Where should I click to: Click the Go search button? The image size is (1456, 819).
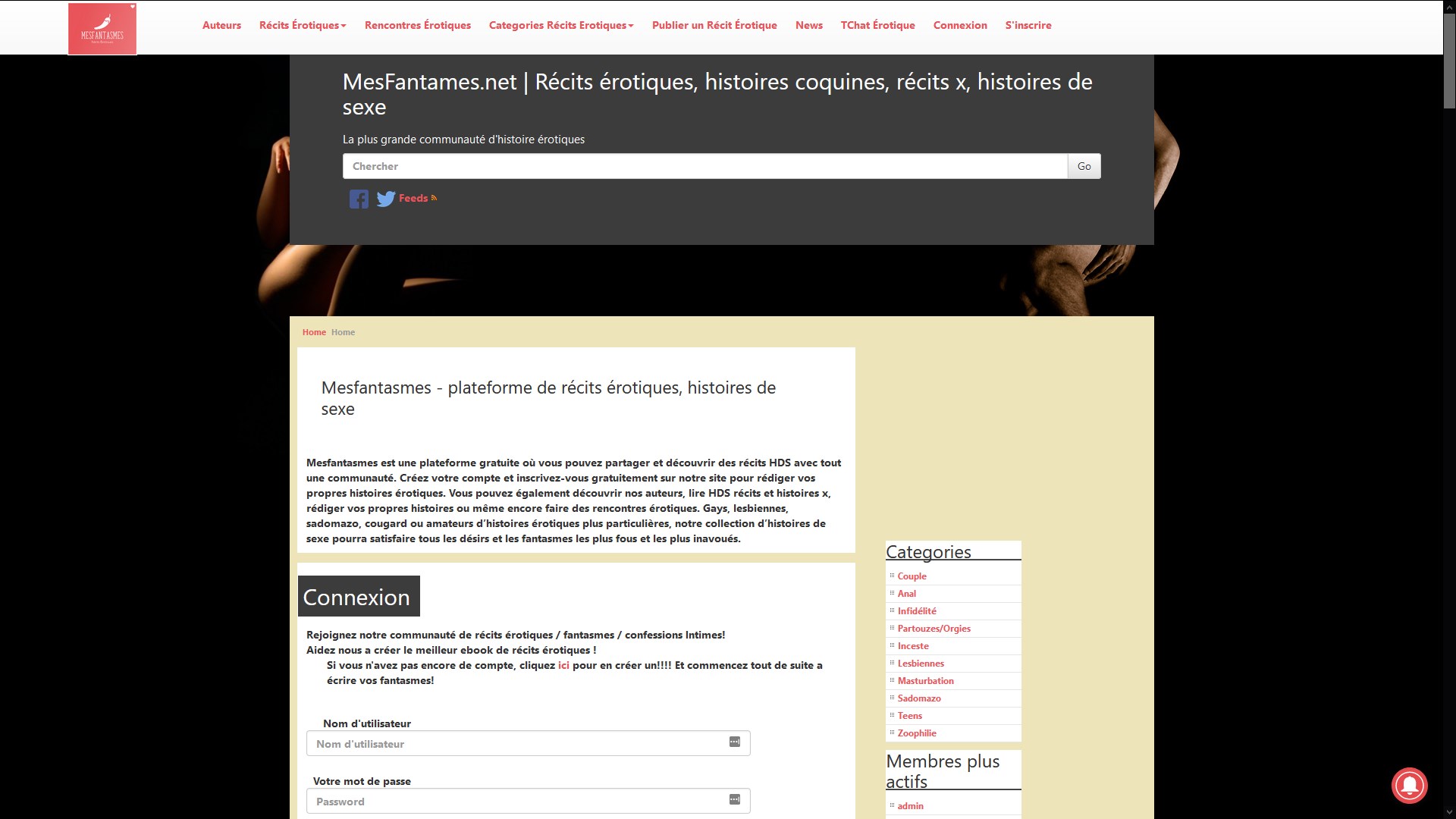coord(1084,166)
